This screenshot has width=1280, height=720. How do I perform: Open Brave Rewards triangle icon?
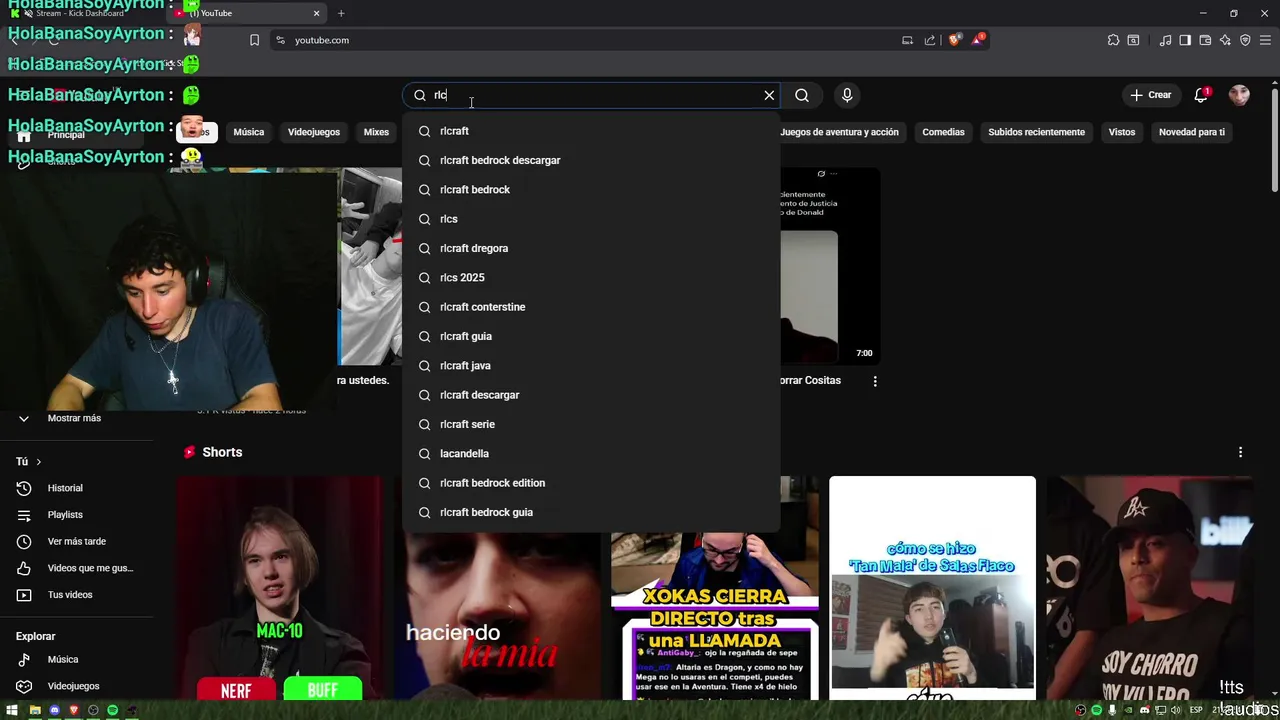pos(978,40)
